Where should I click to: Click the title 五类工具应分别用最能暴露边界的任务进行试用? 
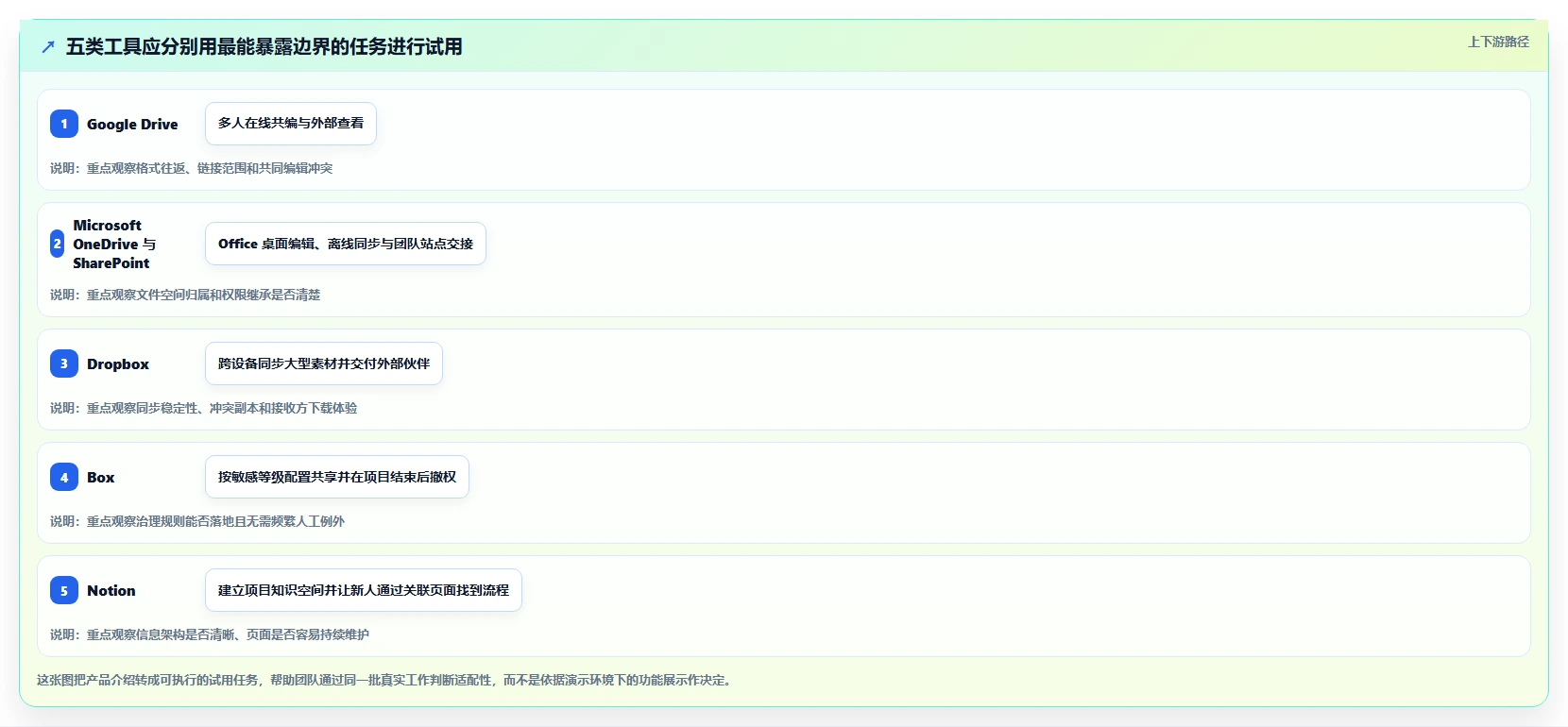click(264, 46)
